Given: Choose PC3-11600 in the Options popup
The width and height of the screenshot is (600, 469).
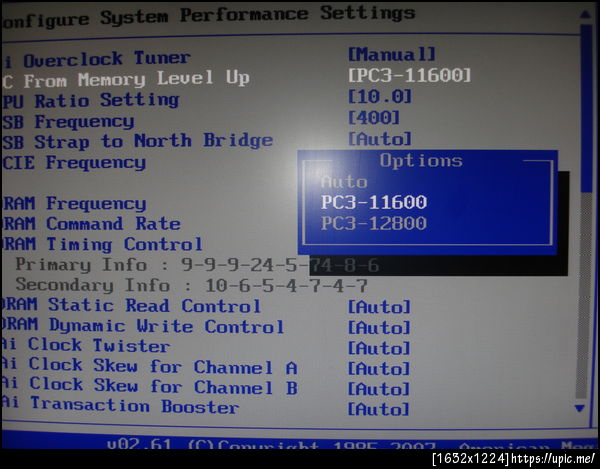Looking at the screenshot, I should pos(374,202).
